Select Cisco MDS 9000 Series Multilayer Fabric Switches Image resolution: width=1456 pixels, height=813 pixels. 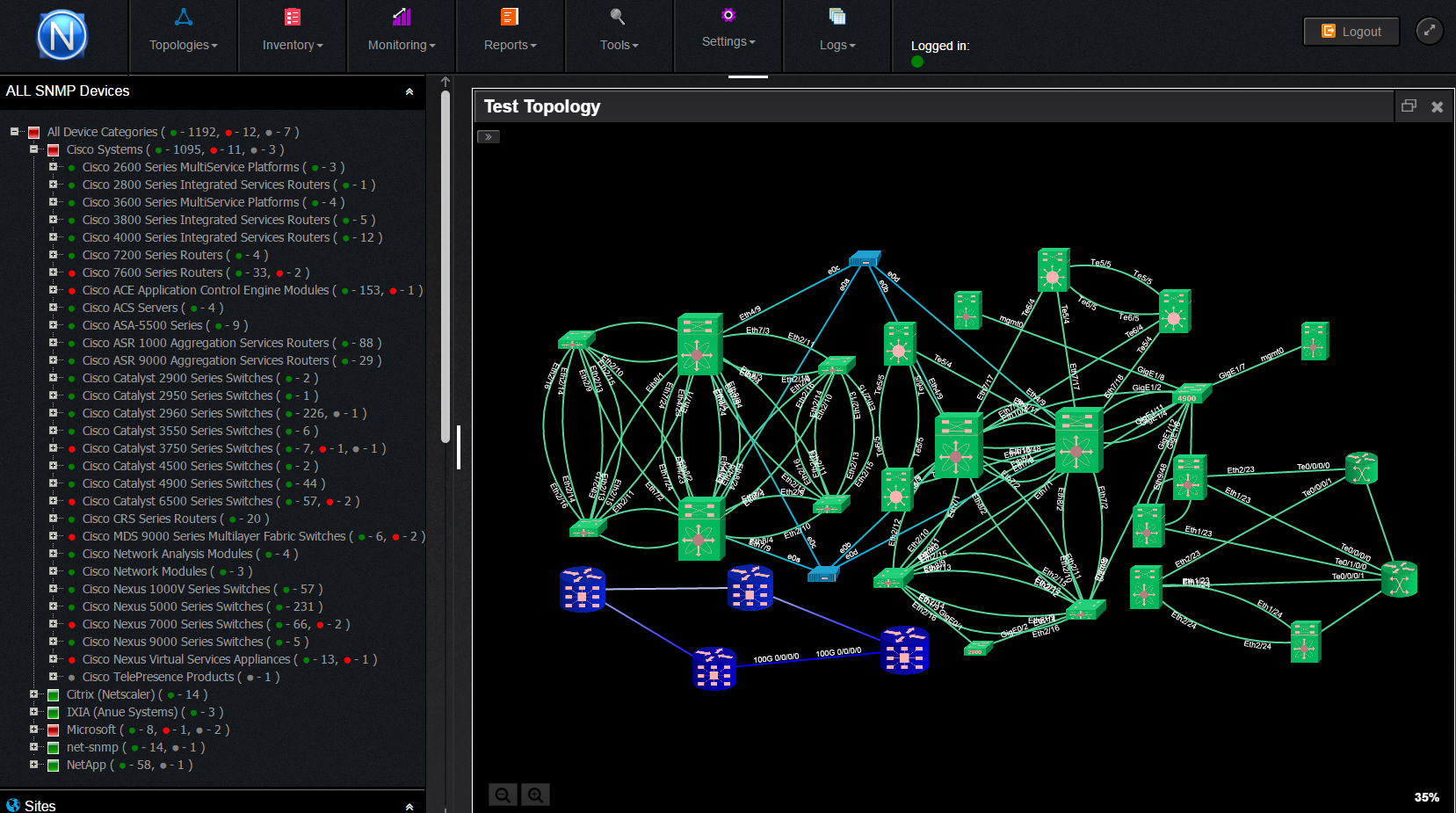pyautogui.click(x=214, y=536)
